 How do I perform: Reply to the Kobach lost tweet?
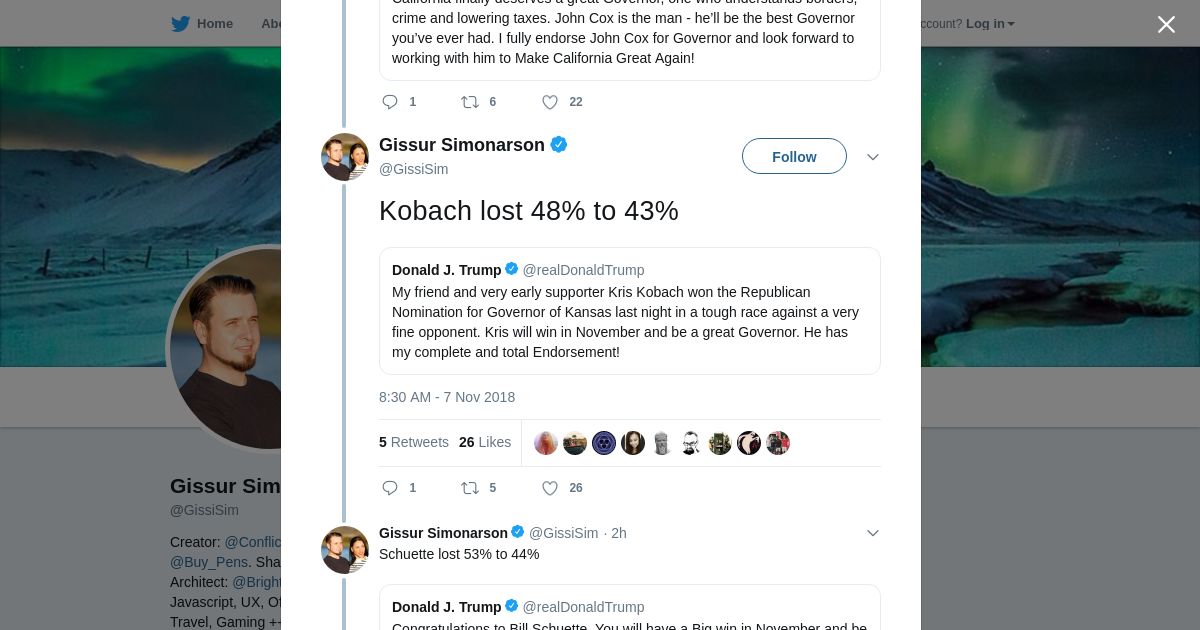390,488
